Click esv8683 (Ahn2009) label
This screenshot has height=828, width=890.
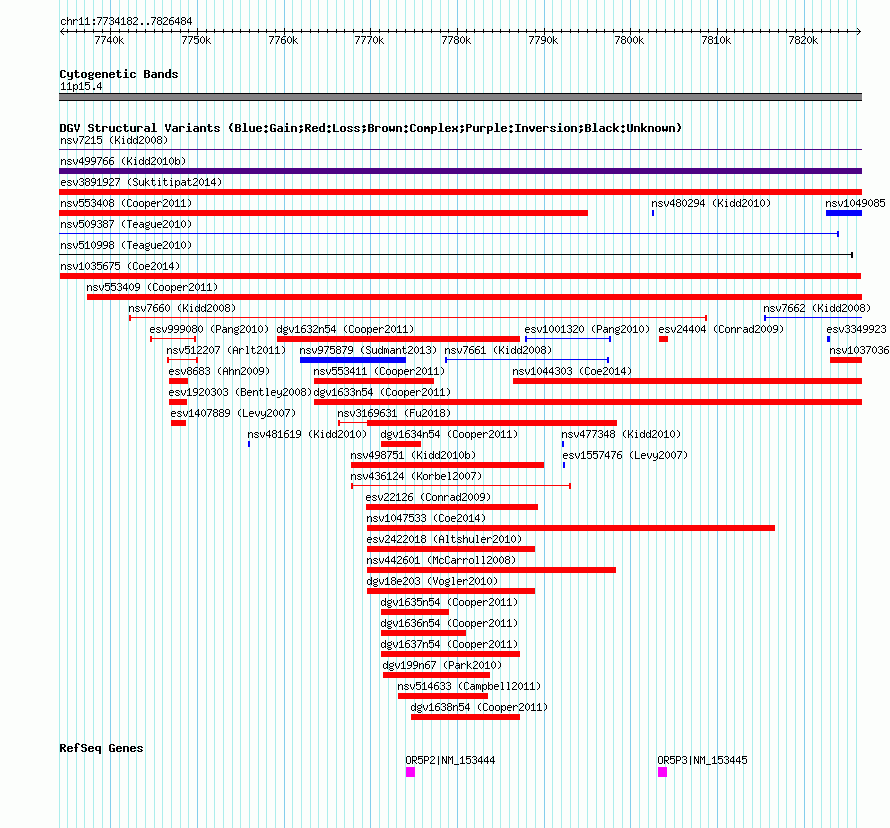click(219, 371)
